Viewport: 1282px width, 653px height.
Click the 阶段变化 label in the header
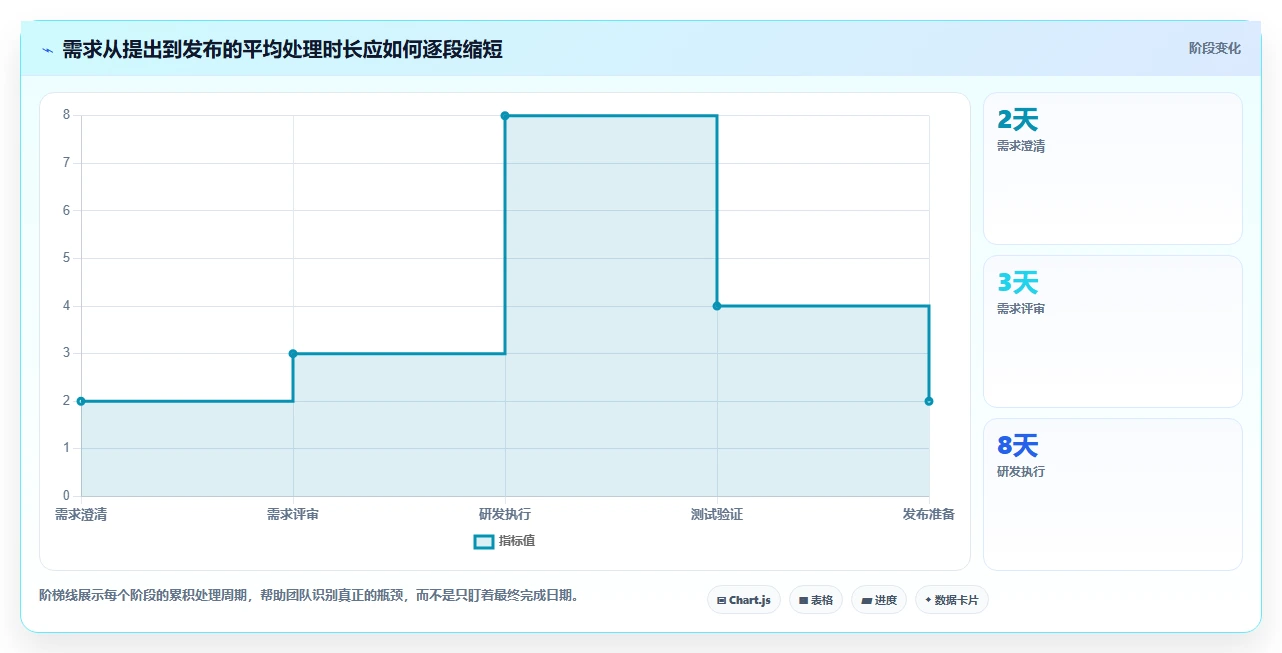click(1214, 48)
